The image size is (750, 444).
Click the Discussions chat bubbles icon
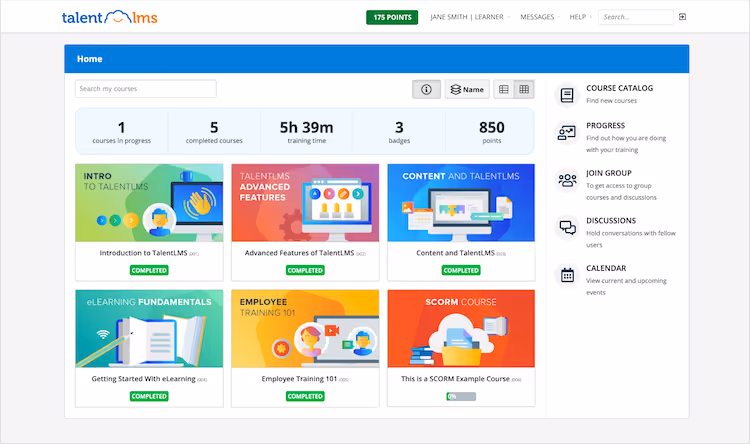(567, 228)
